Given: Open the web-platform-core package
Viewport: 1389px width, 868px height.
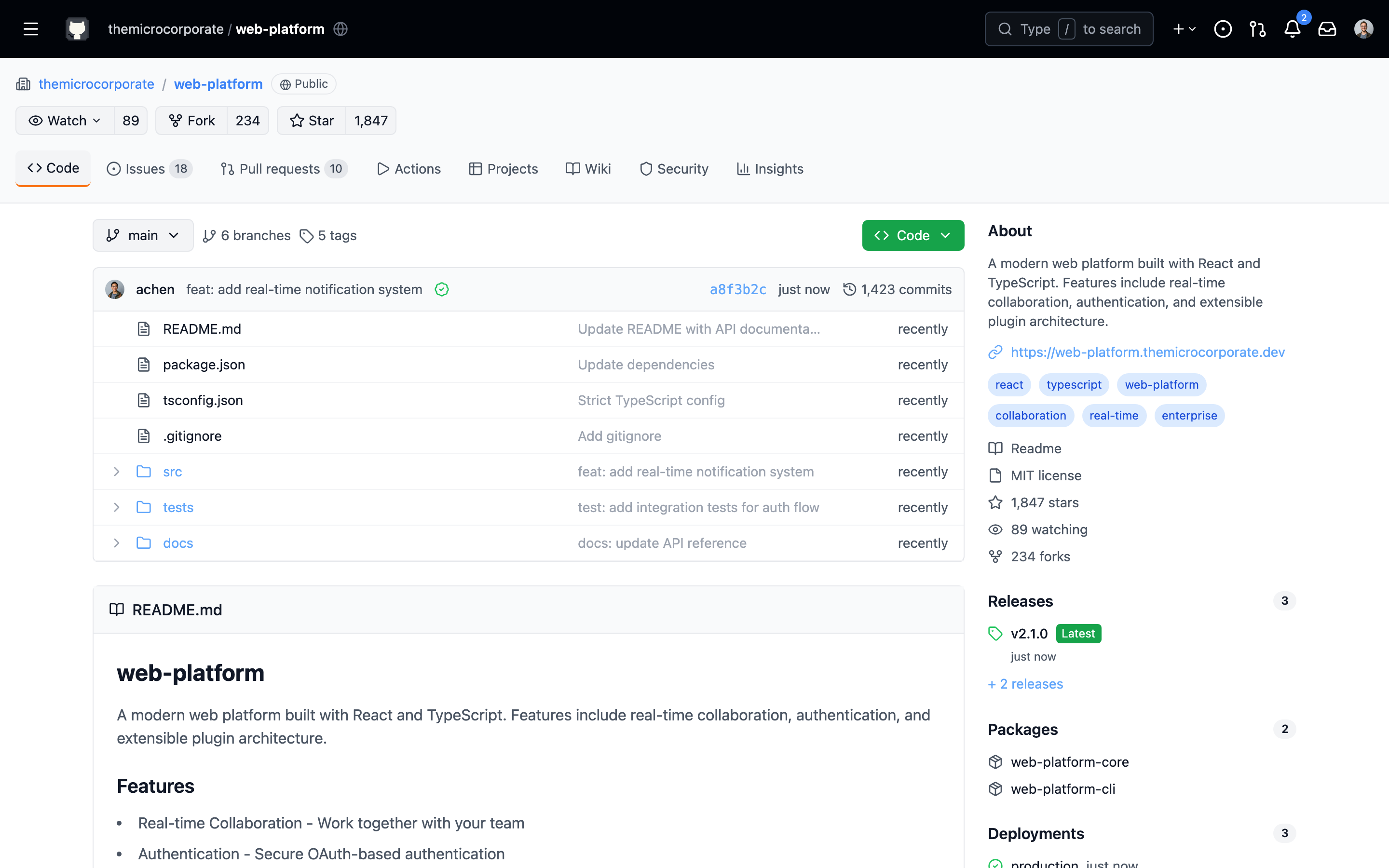Looking at the screenshot, I should pos(1070,762).
